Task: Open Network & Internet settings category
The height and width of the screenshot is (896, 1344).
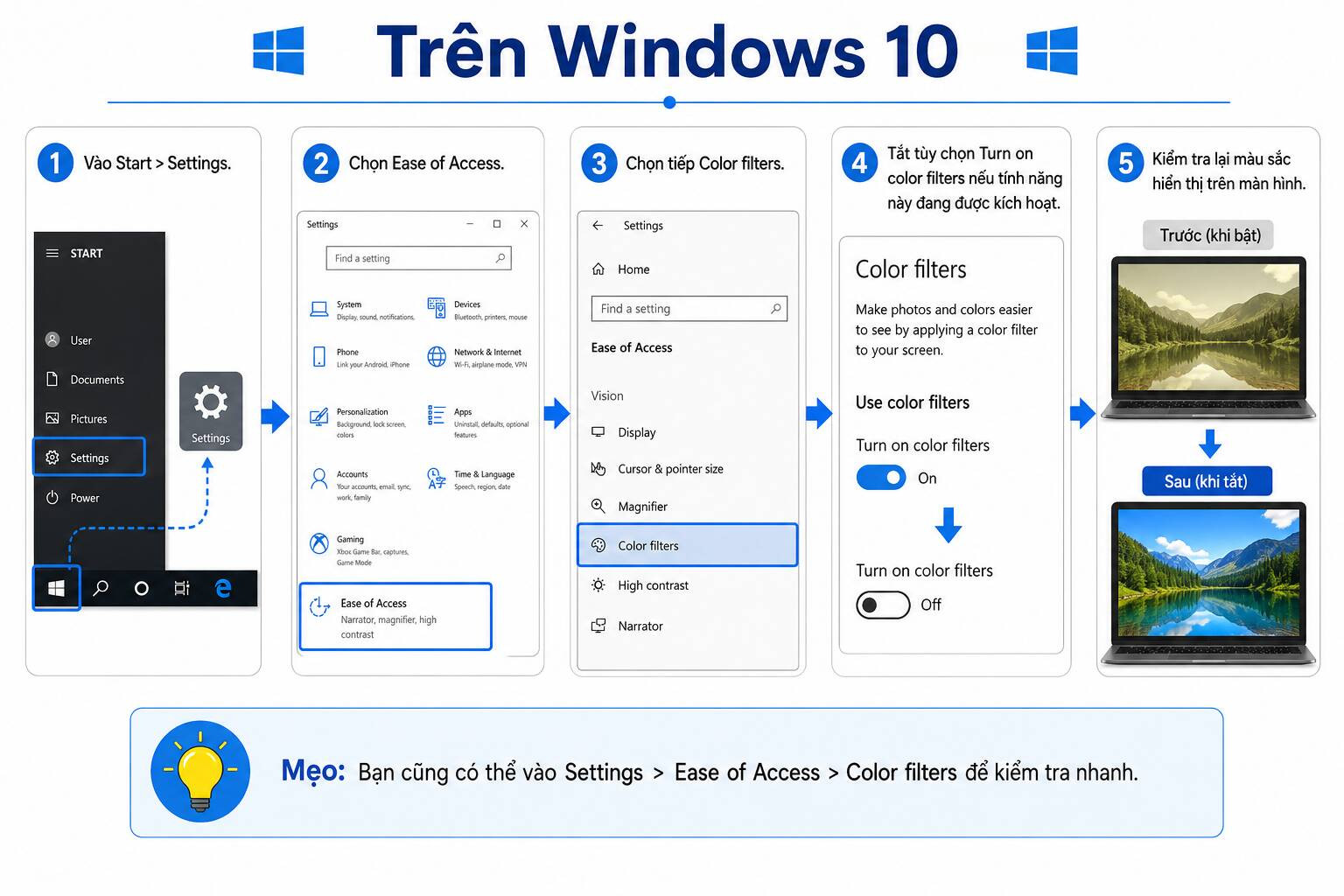Action: point(477,358)
